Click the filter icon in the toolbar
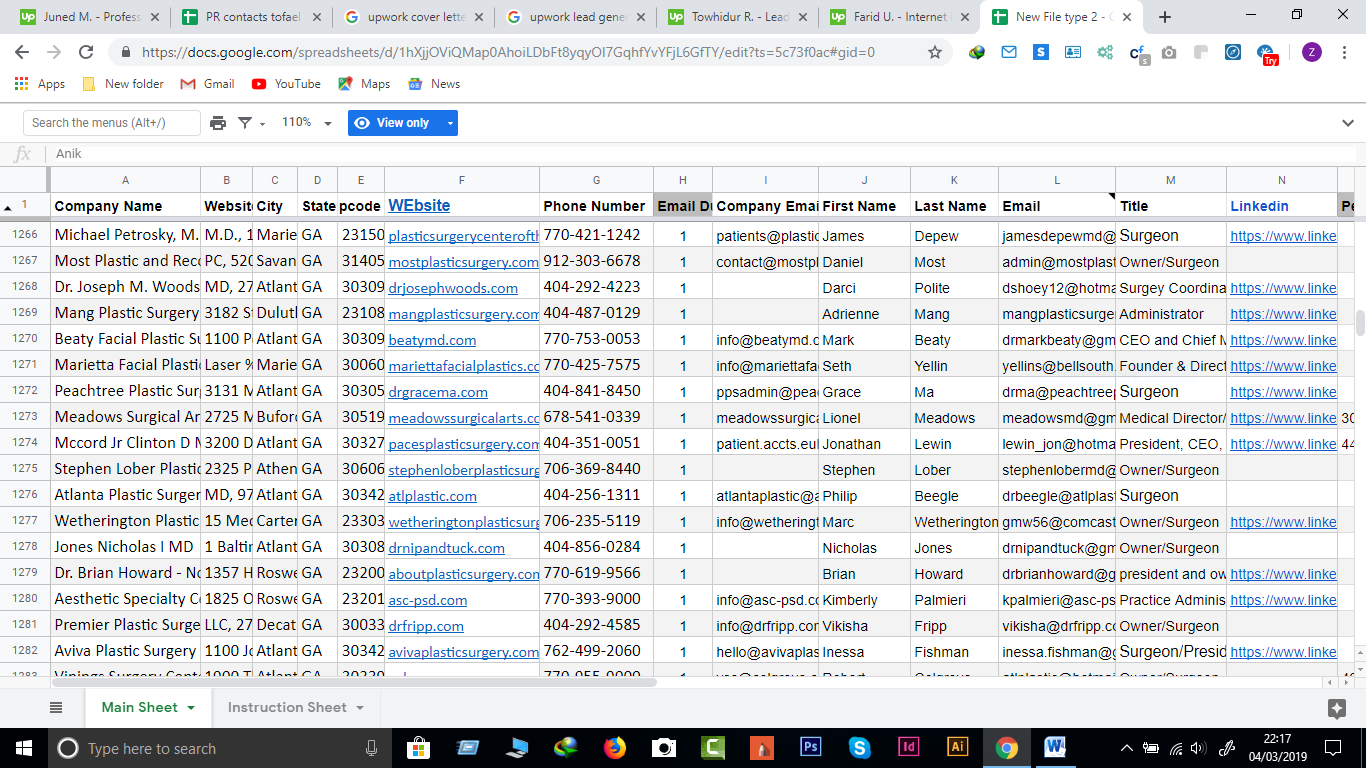Viewport: 1366px width, 768px height. tap(245, 123)
